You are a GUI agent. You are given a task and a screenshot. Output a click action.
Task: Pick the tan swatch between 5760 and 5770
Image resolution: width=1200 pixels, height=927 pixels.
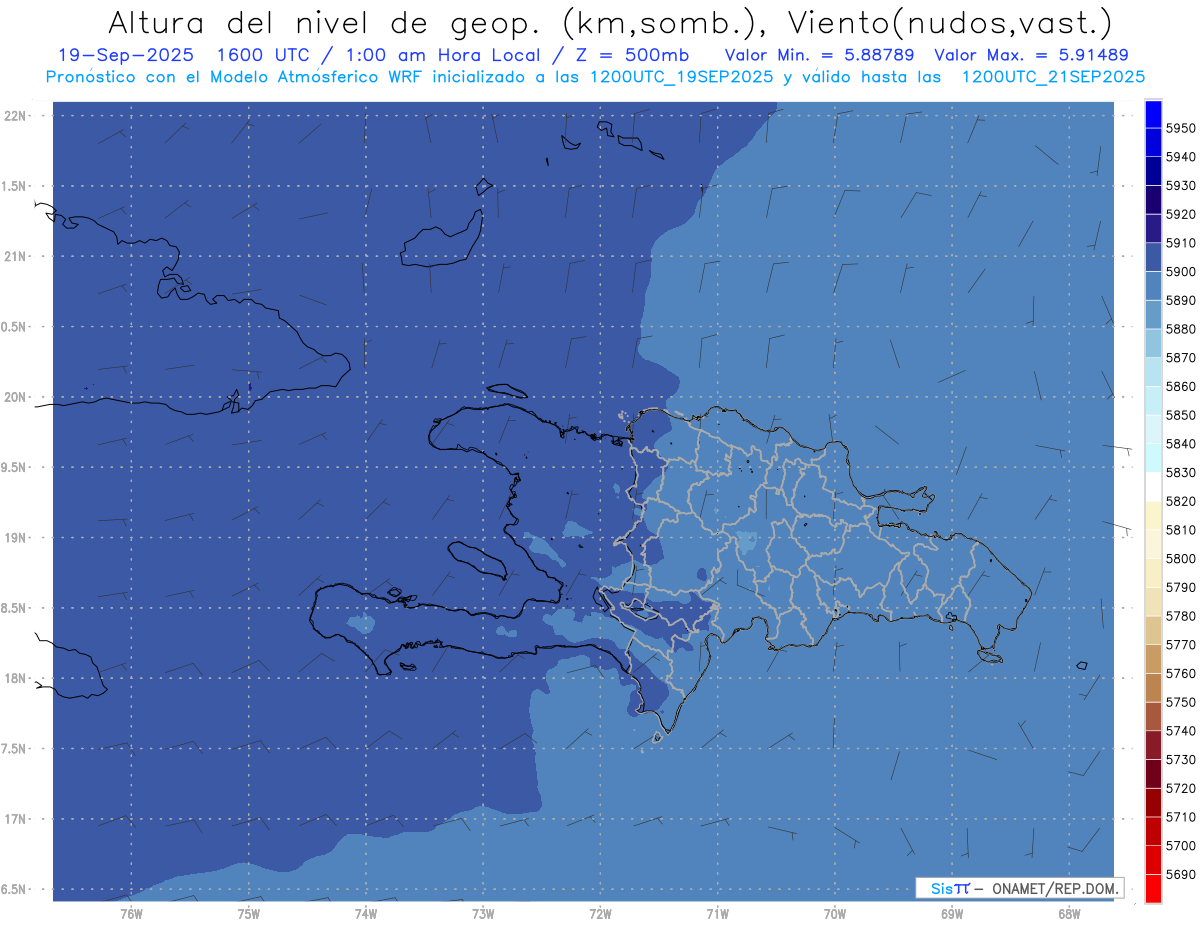coord(1153,659)
